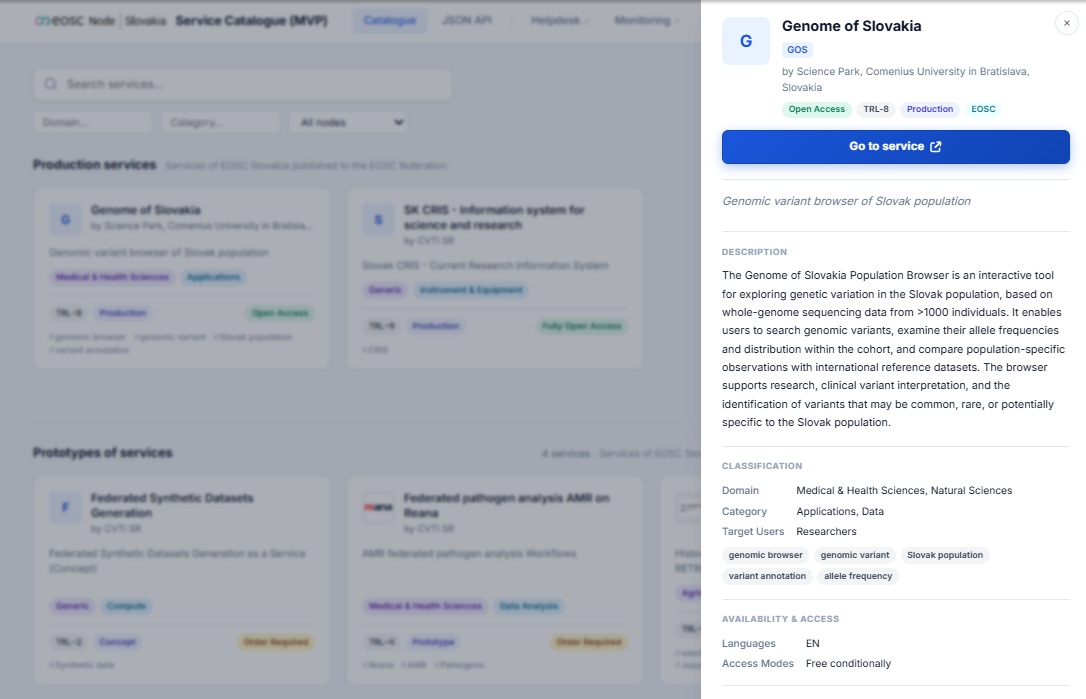Click the Free conditionally access mode value
Viewport: 1086px width, 699px height.
(x=848, y=664)
